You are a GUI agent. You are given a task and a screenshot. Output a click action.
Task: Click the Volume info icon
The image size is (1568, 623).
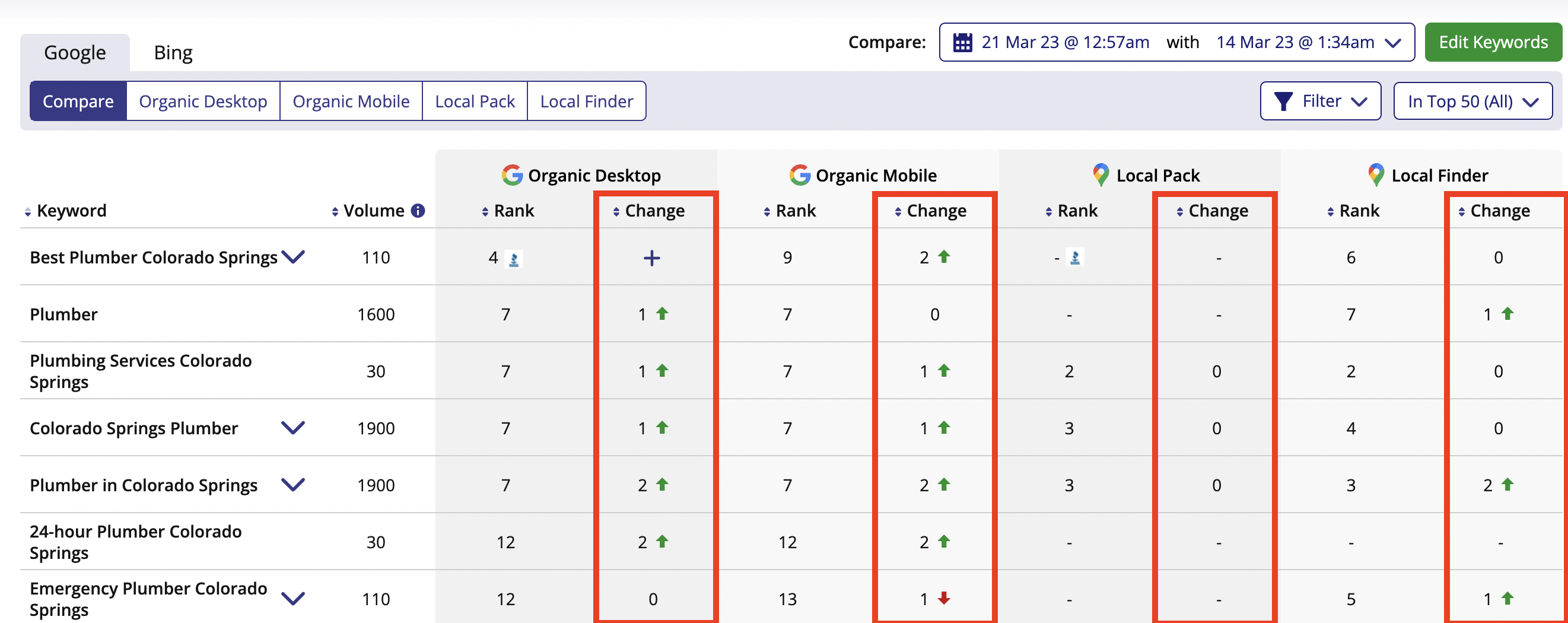[418, 211]
